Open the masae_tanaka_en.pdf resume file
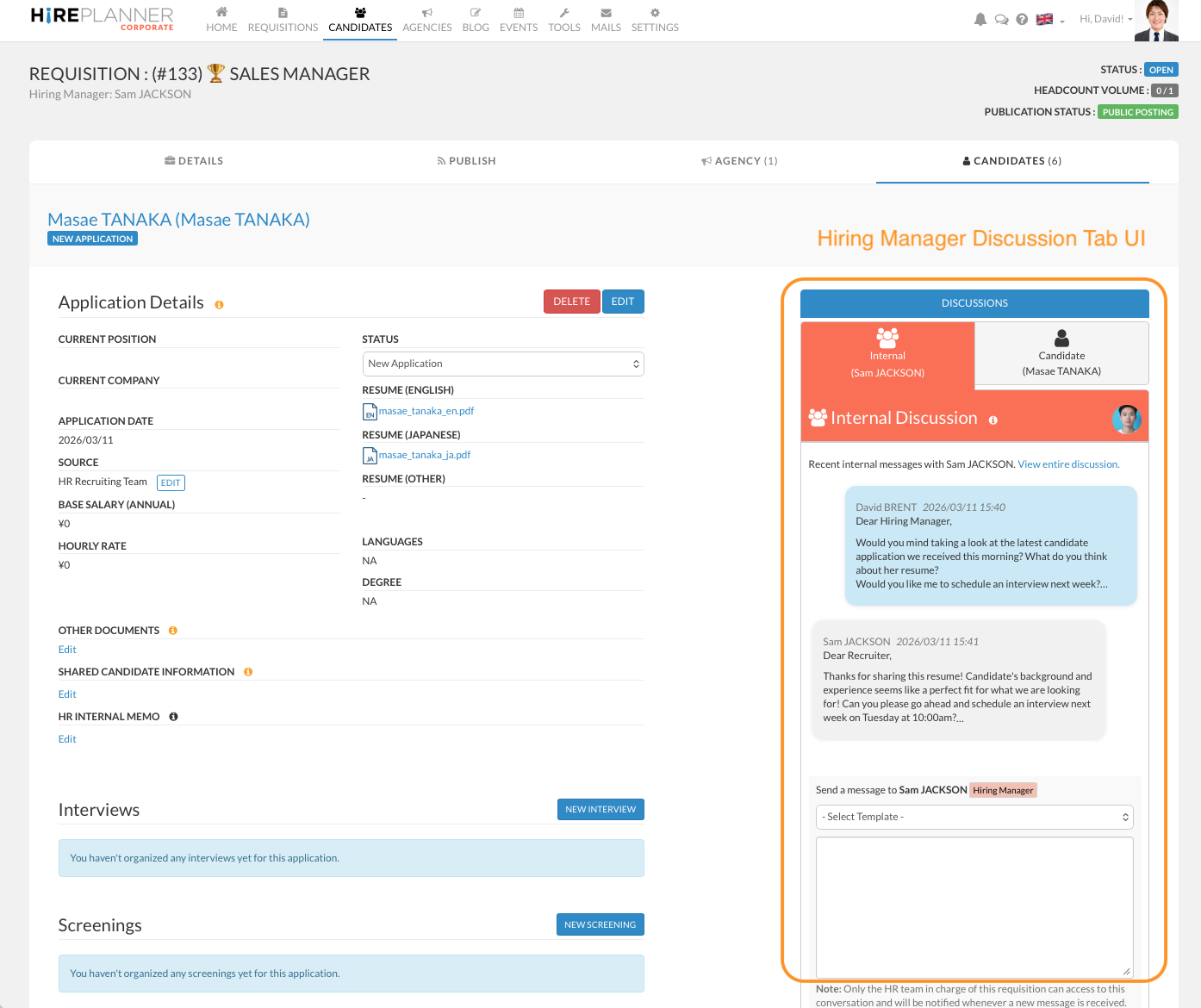This screenshot has width=1201, height=1008. pyautogui.click(x=426, y=411)
